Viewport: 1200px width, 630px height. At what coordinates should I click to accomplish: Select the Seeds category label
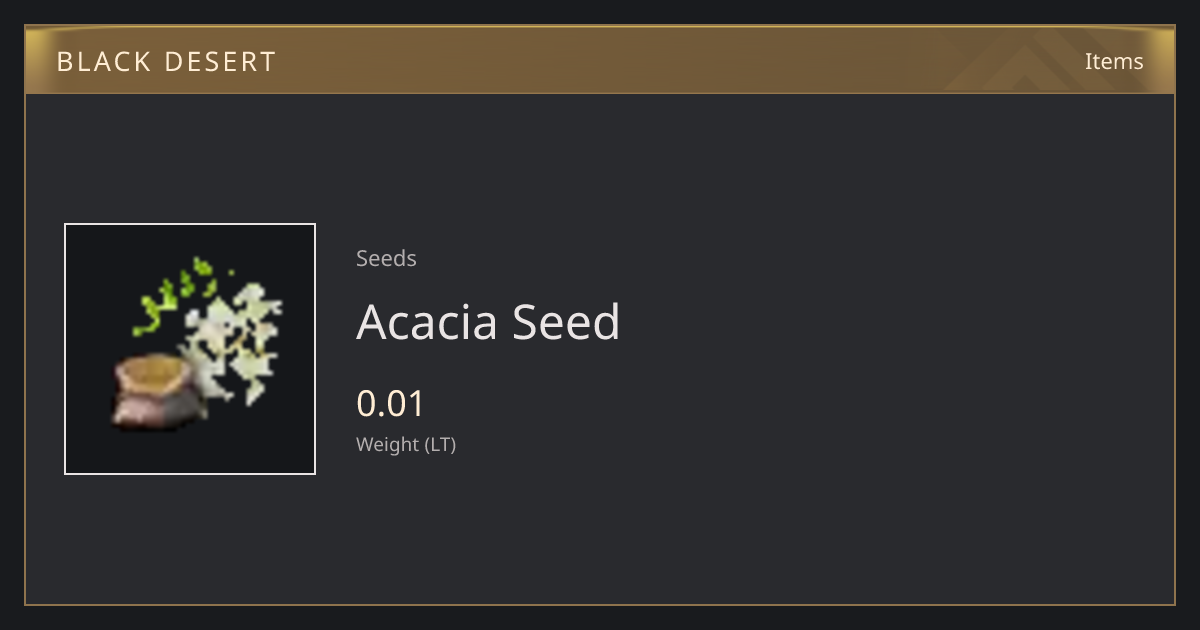pyautogui.click(x=386, y=258)
